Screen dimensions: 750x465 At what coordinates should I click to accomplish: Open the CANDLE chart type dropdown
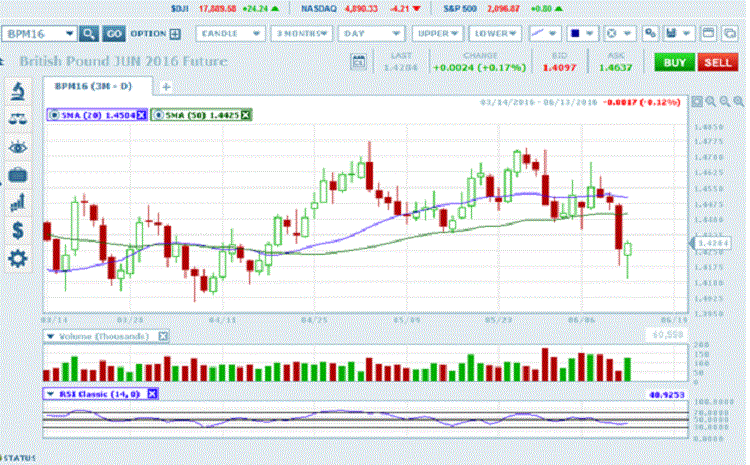coord(229,33)
